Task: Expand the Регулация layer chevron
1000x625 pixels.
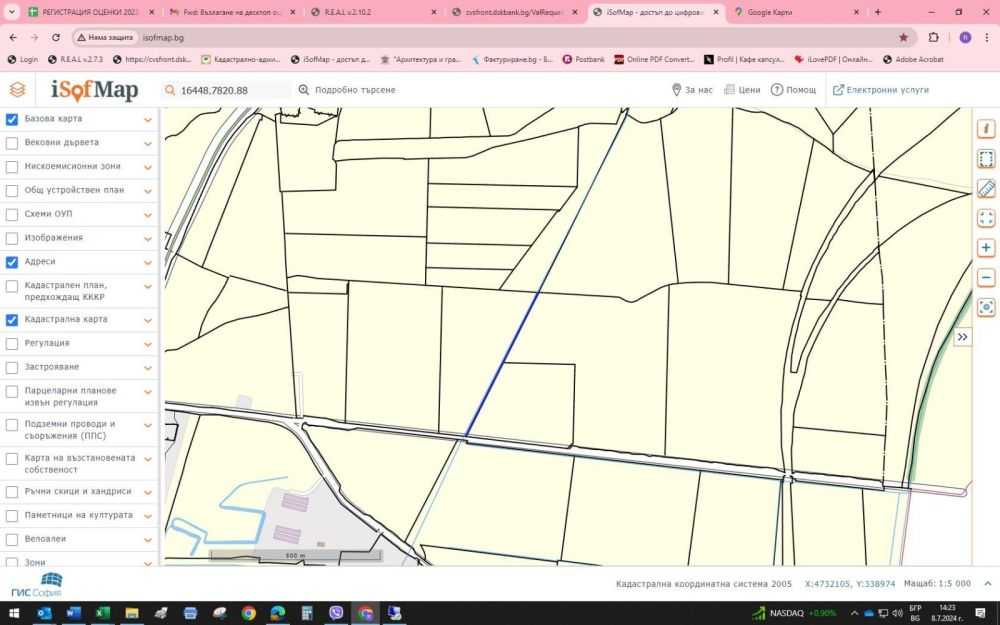Action: [x=148, y=344]
